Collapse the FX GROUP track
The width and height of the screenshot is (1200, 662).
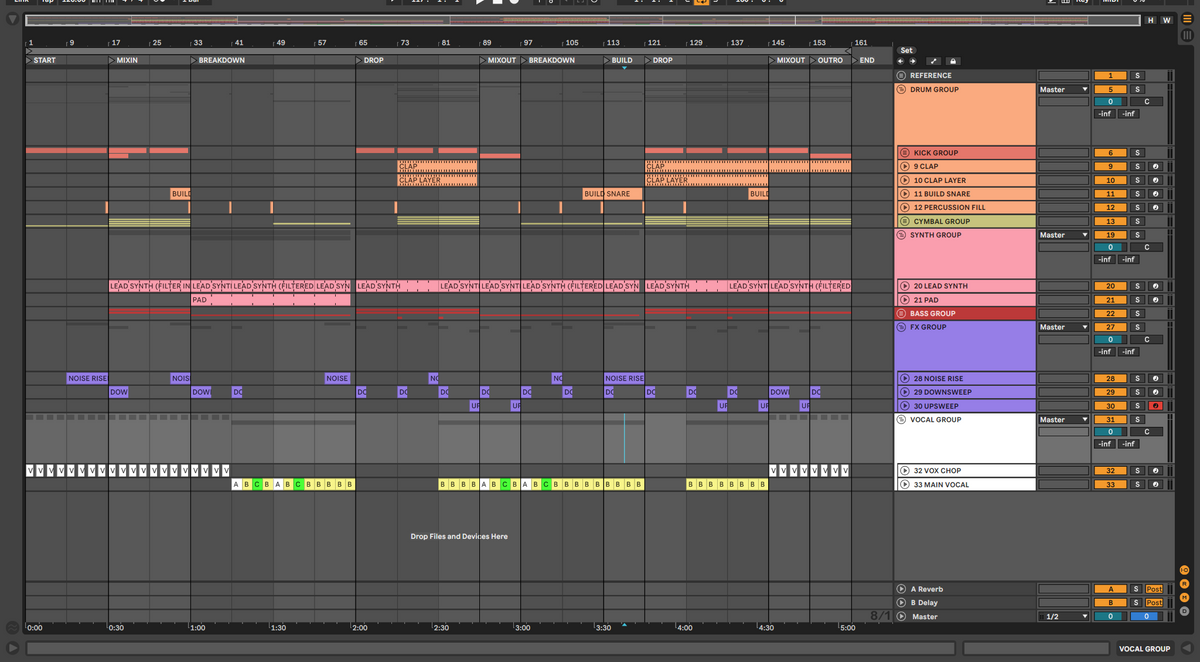coord(901,327)
